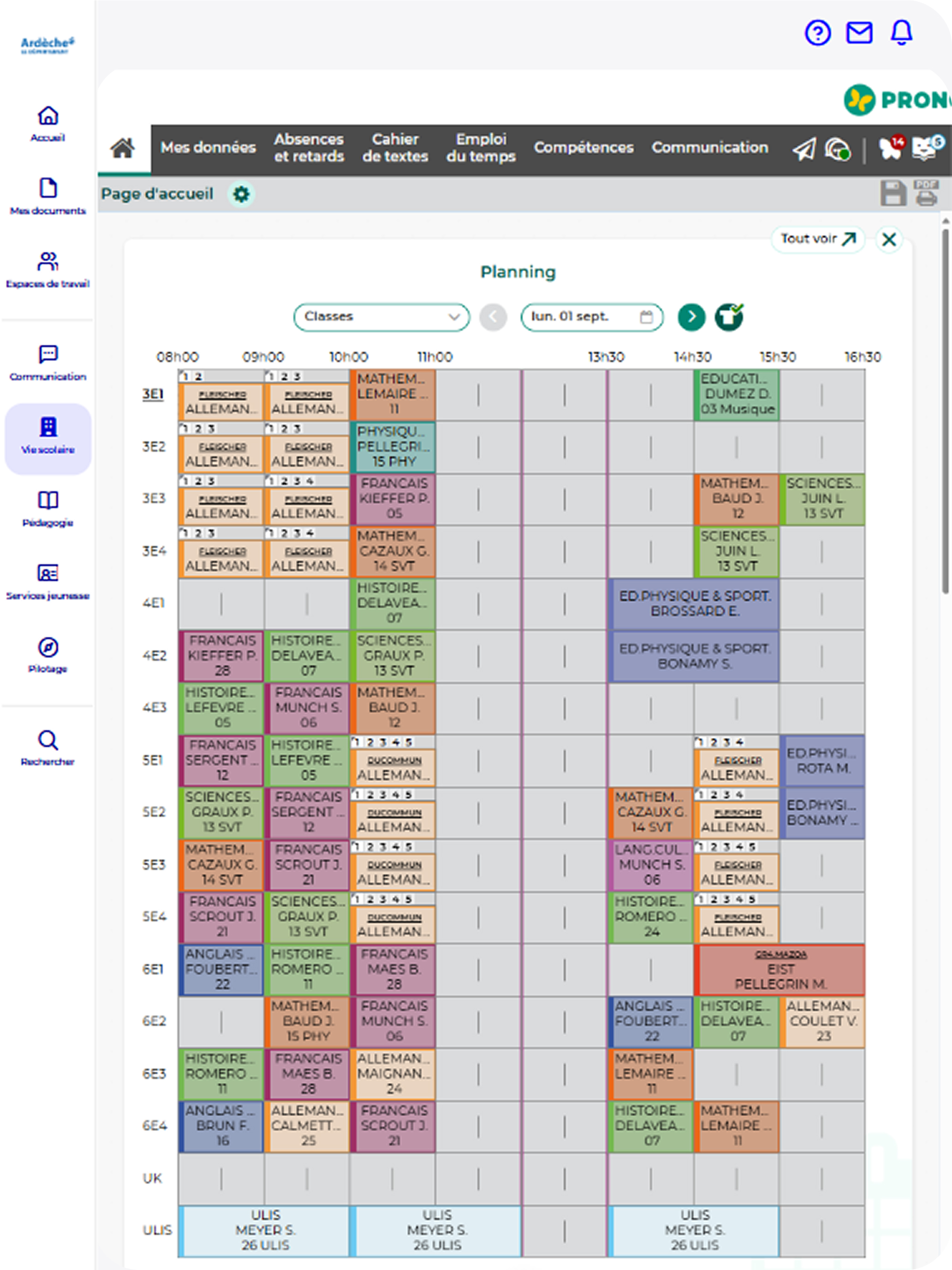Open the help question mark icon
The image size is (952, 1270).
pyautogui.click(x=817, y=33)
